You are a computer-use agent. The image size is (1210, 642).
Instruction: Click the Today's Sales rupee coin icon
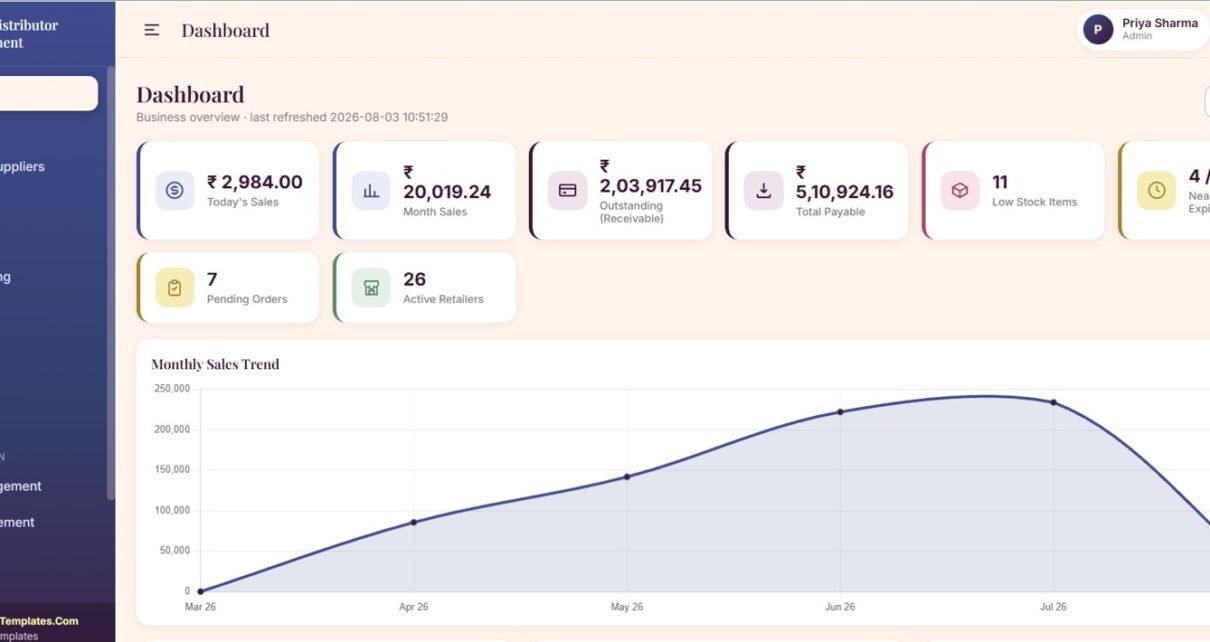(175, 190)
